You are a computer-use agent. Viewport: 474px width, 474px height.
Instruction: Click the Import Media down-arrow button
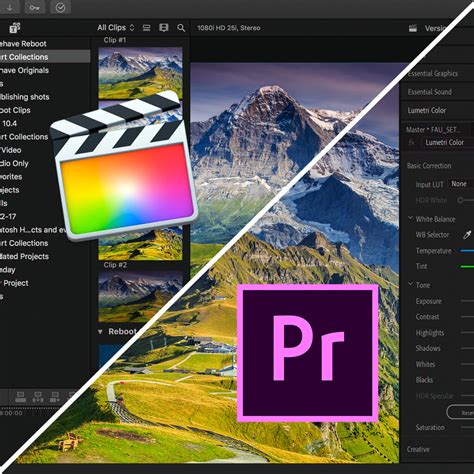tap(10, 7)
